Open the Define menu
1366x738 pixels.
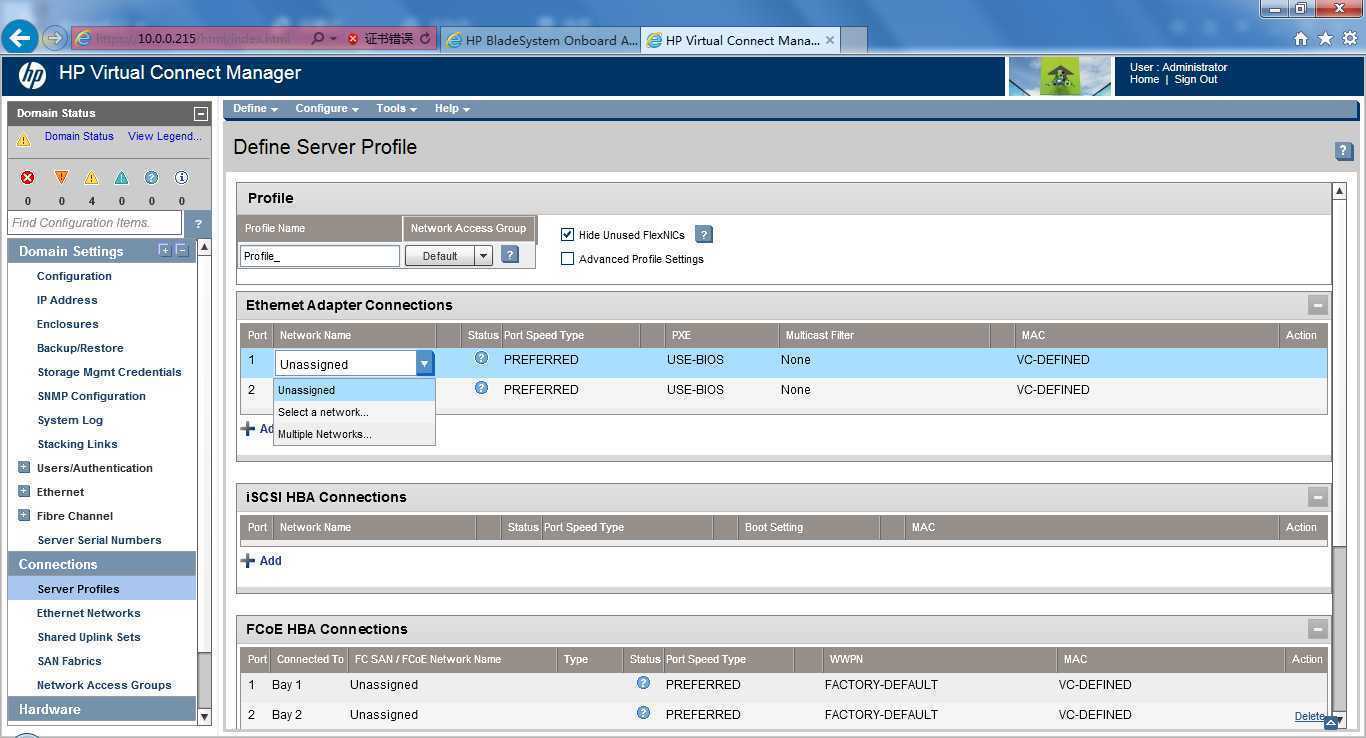click(255, 109)
